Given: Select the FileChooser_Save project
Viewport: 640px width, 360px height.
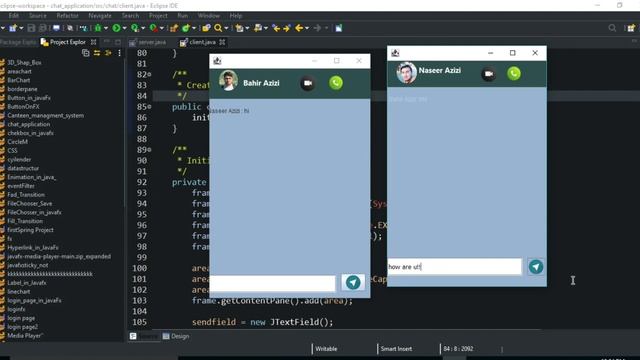Looking at the screenshot, I should (x=29, y=203).
